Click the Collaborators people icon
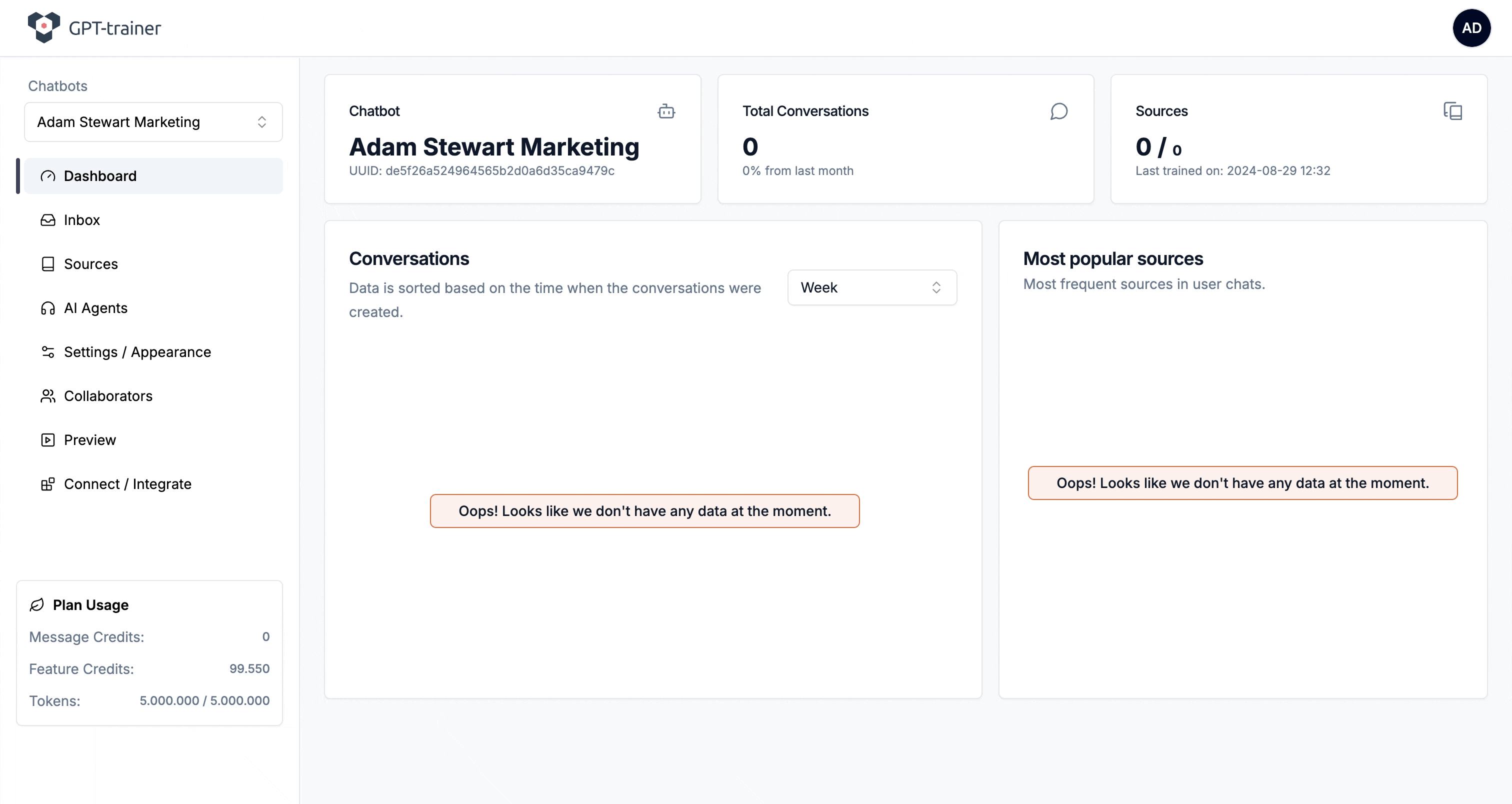1512x804 pixels. [x=47, y=396]
